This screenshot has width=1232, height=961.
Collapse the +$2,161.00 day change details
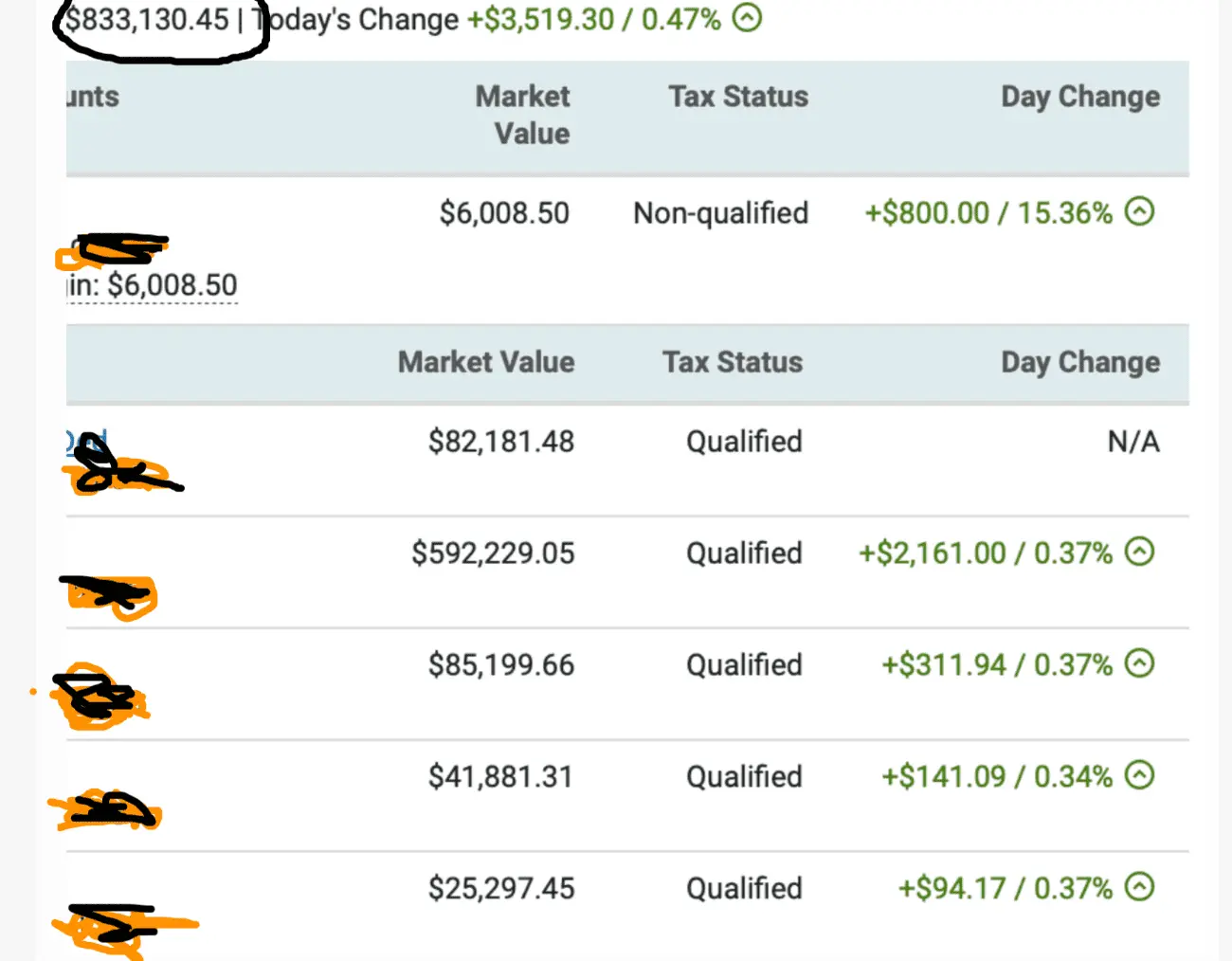(x=1140, y=553)
